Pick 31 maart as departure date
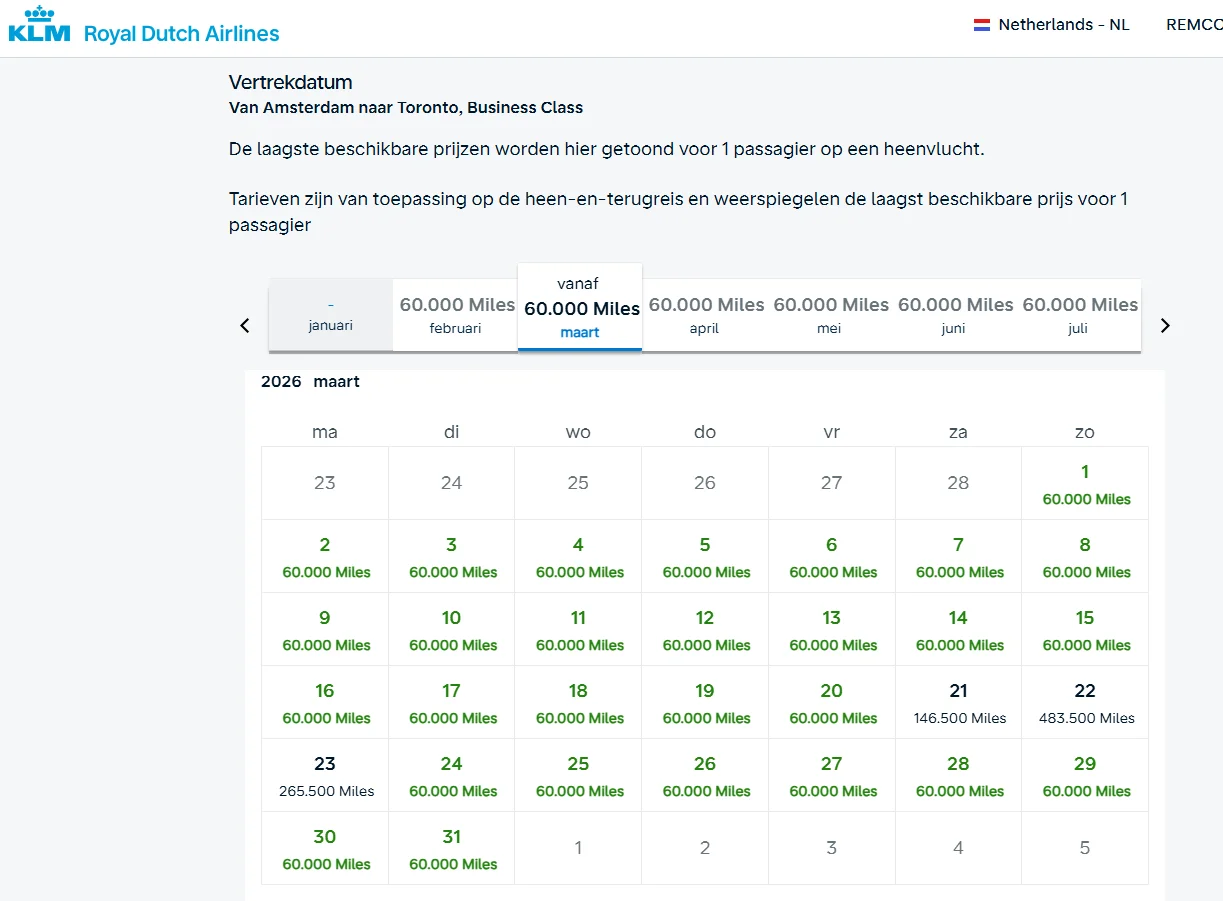 coord(451,848)
